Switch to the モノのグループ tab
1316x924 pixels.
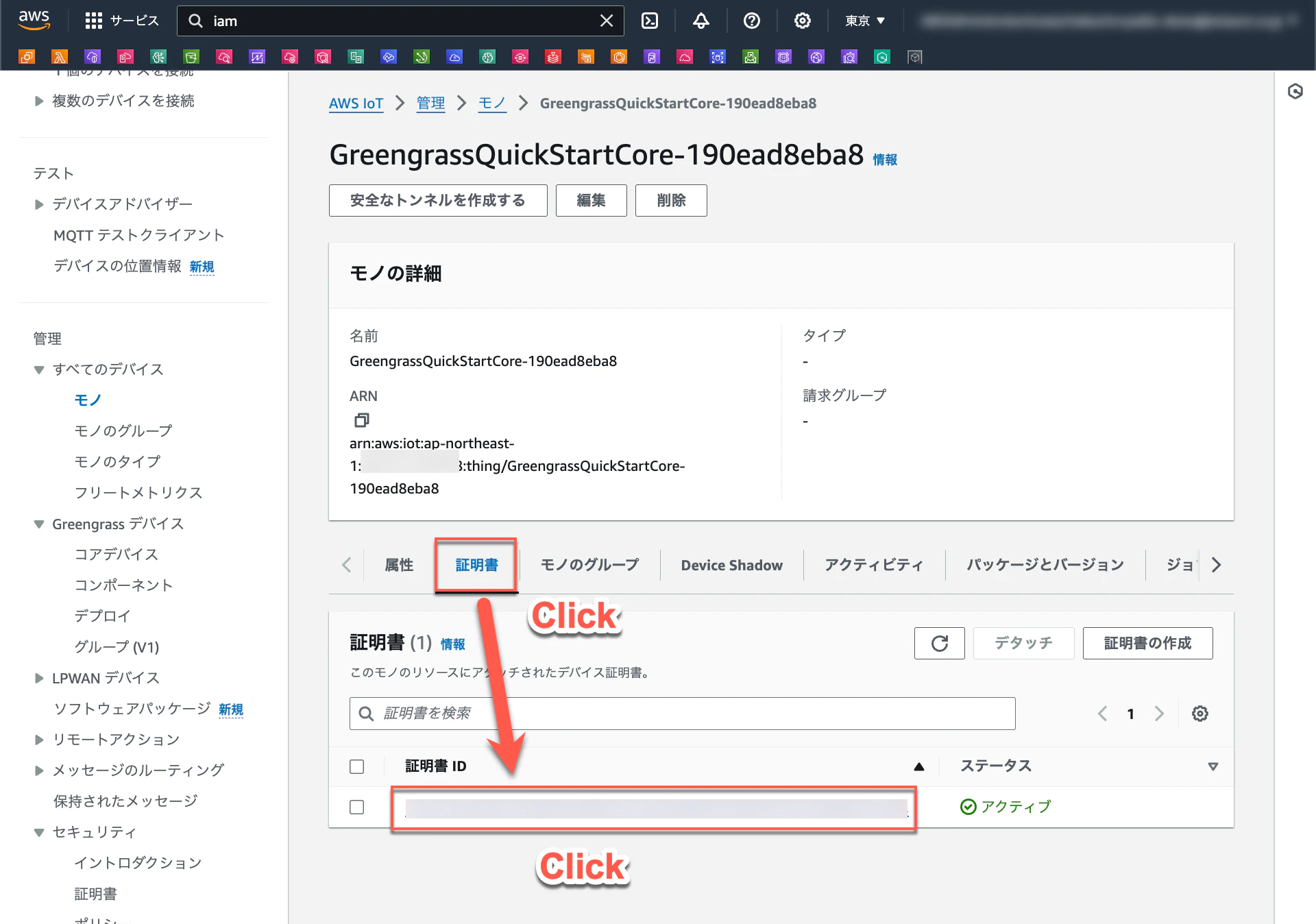pyautogui.click(x=589, y=565)
